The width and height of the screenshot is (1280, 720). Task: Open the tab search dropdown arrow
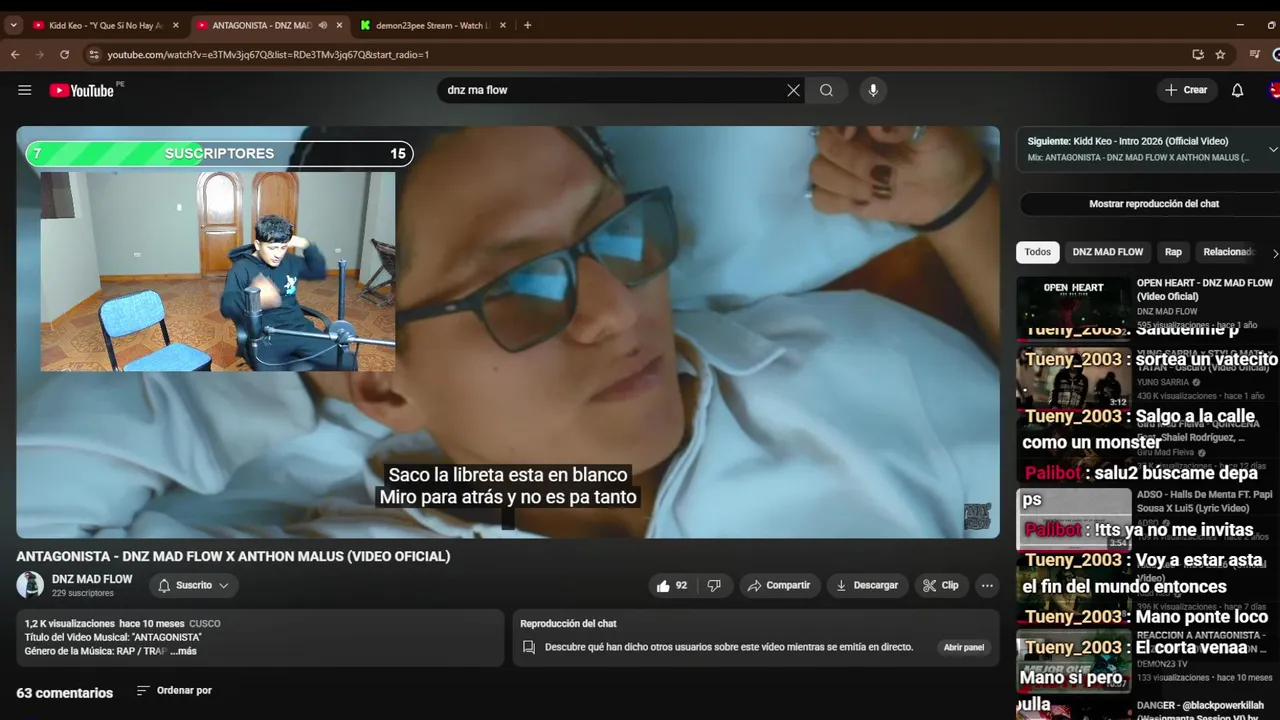(x=13, y=25)
